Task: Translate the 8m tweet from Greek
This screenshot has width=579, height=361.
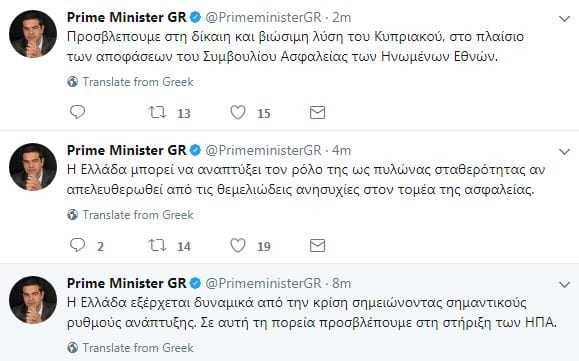Action: 130,347
